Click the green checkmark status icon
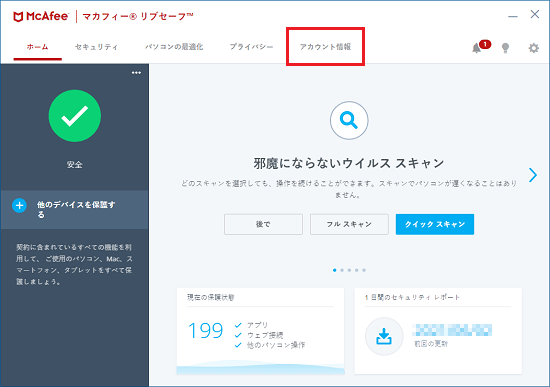 75,116
